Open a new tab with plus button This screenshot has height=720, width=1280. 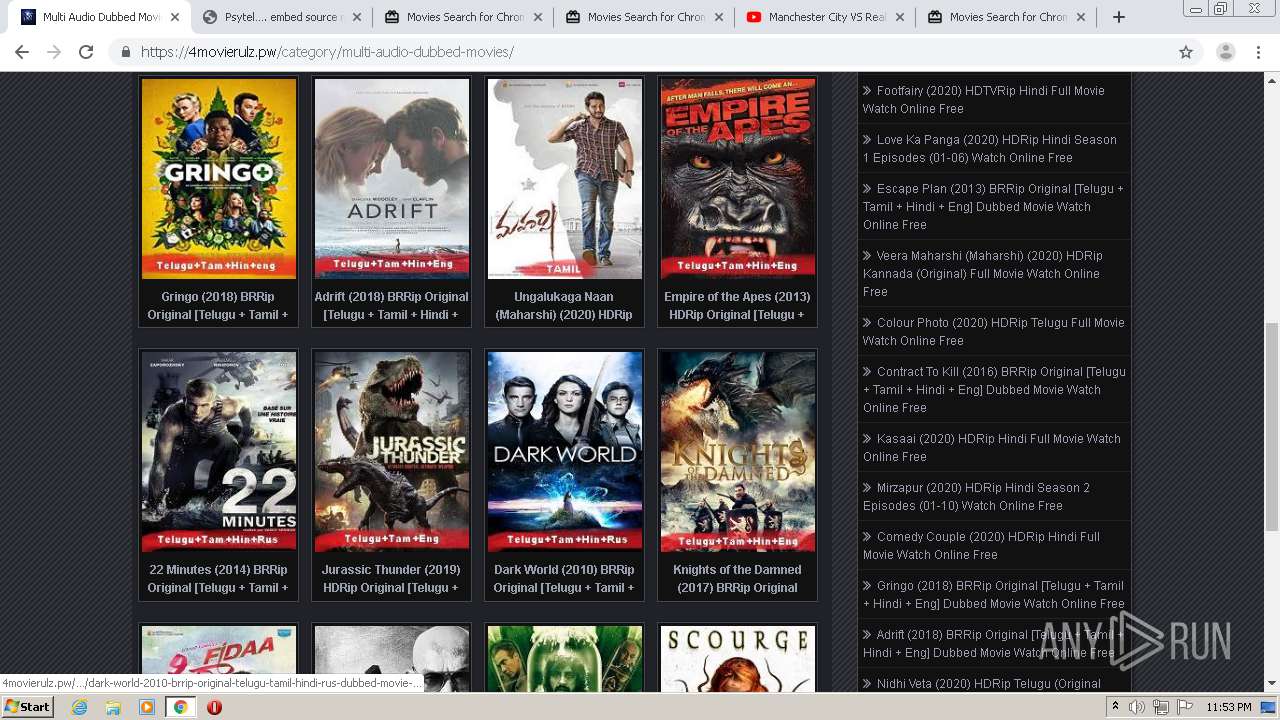(x=1119, y=17)
